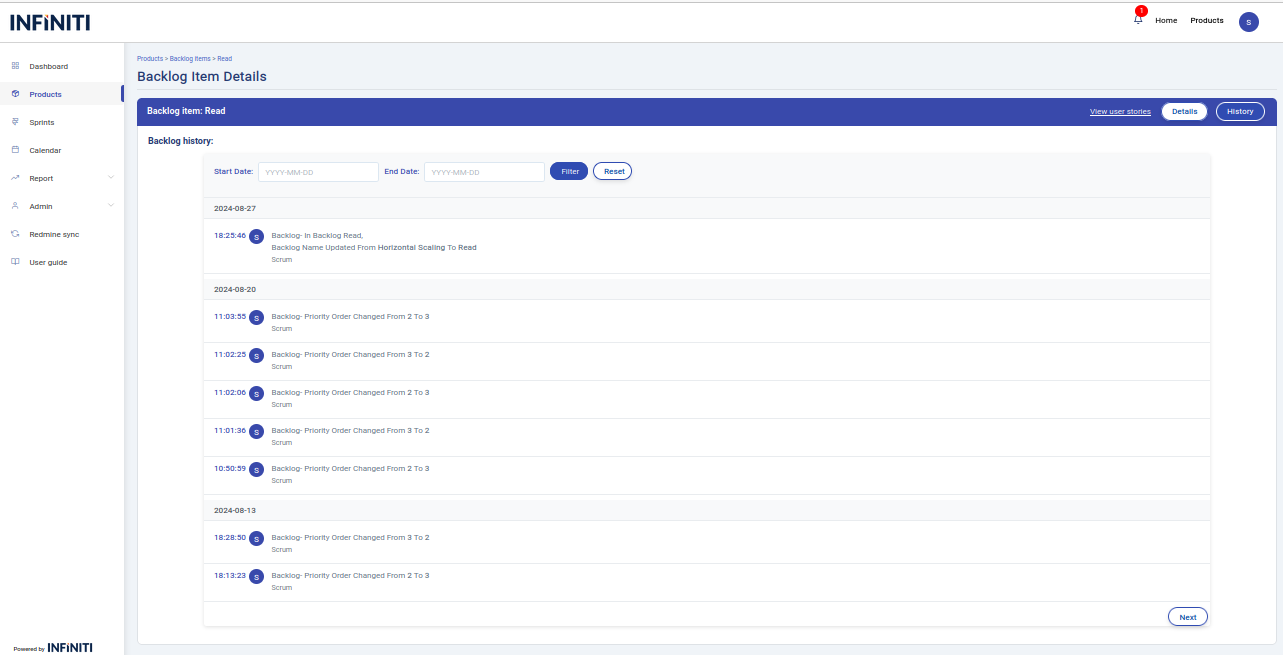
Task: Open the user profile avatar in header
Action: 1248,22
